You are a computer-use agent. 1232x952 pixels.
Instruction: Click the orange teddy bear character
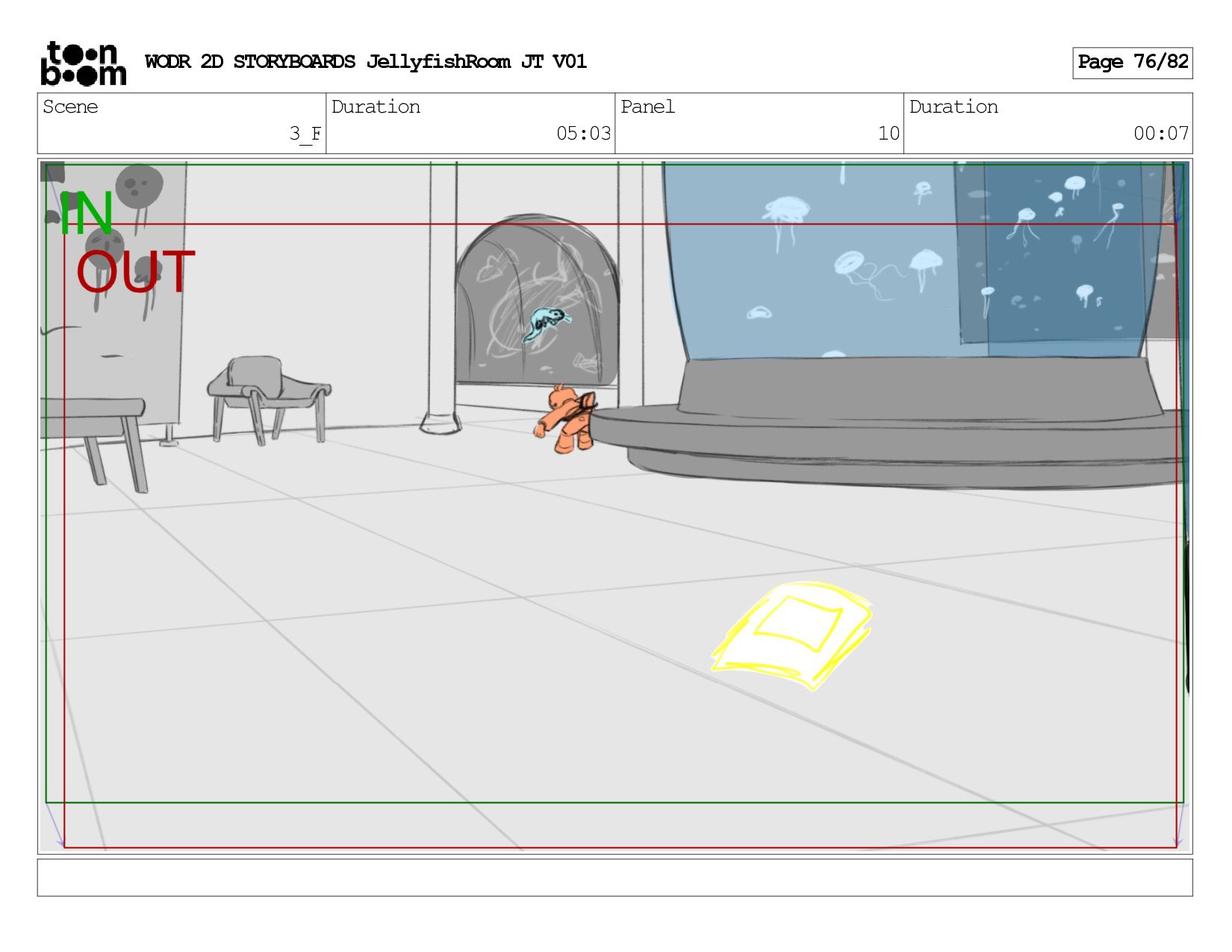[565, 419]
